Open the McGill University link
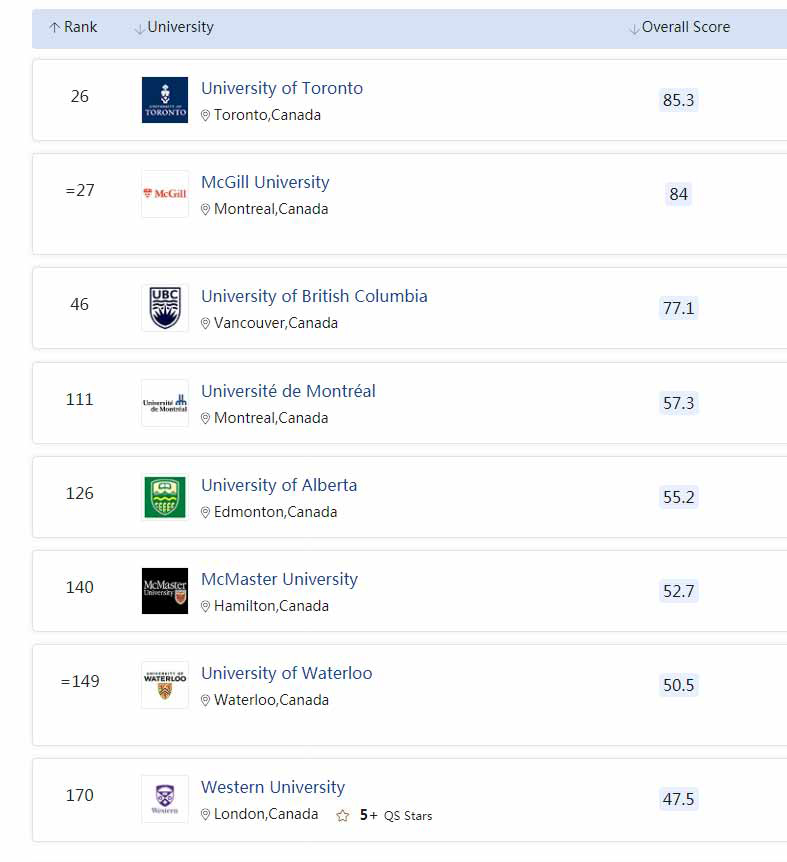 [265, 182]
